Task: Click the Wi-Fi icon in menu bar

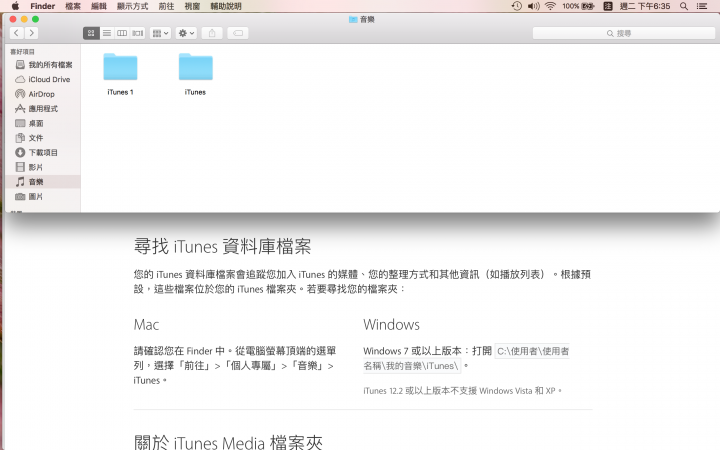Action: pos(550,6)
